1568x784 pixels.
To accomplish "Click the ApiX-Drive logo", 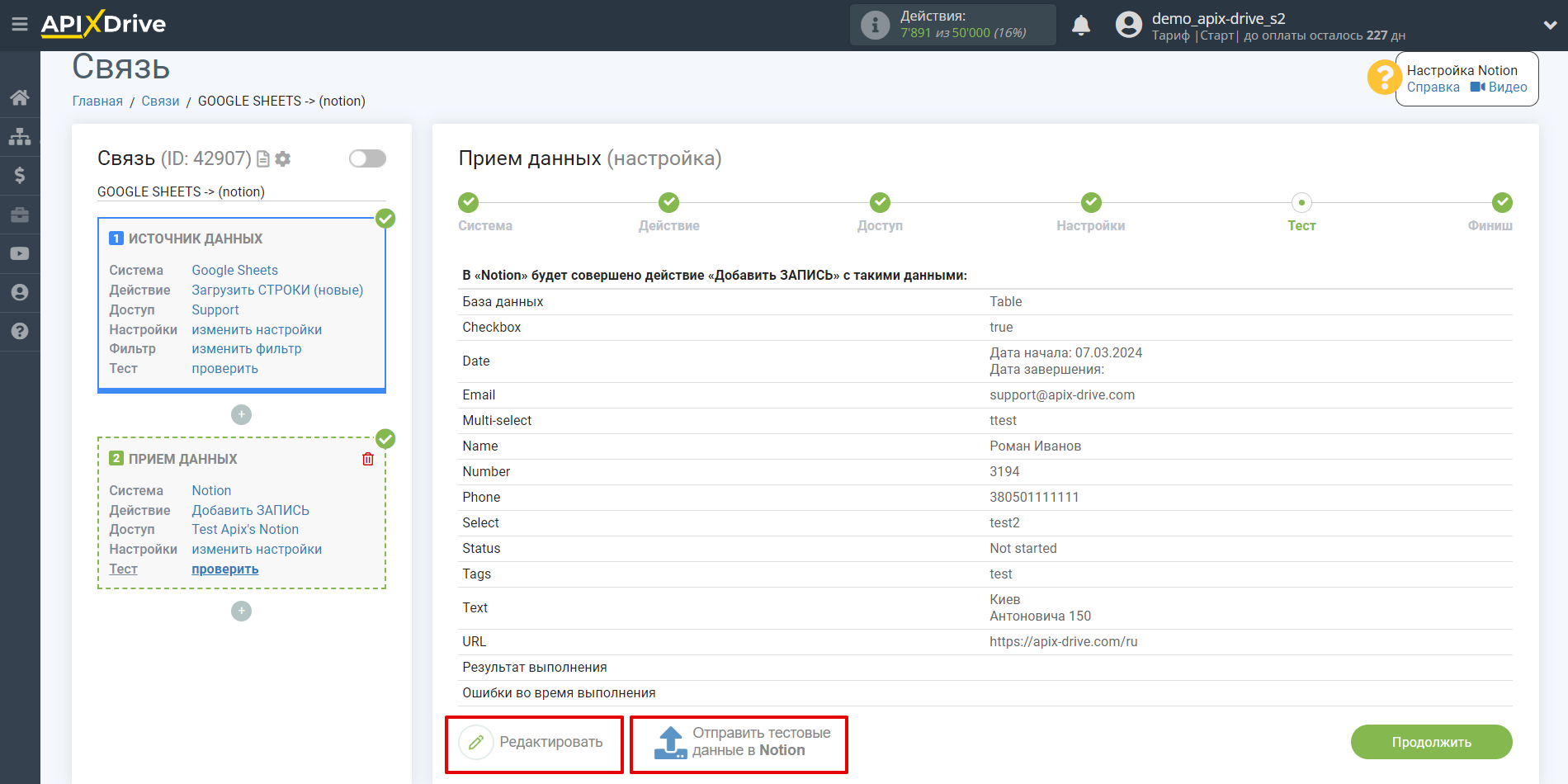I will [103, 24].
